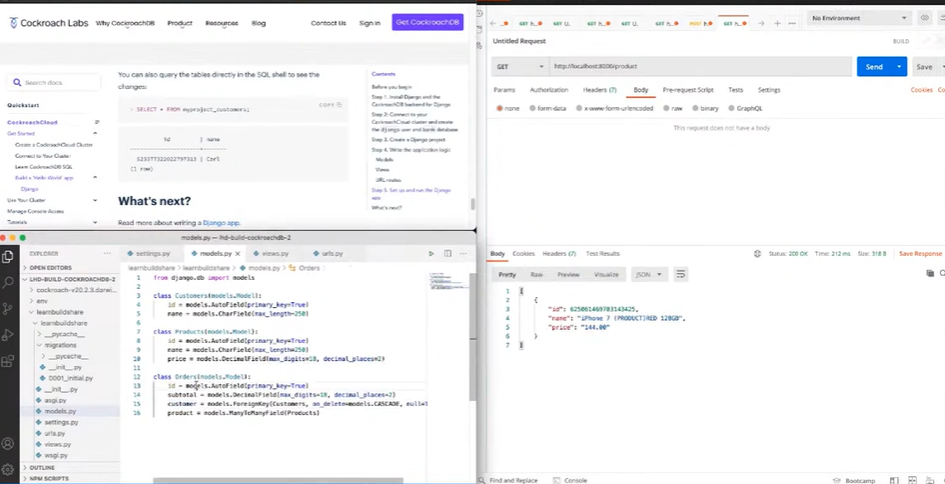
Task: Copy the response body to clipboard
Action: tap(930, 274)
